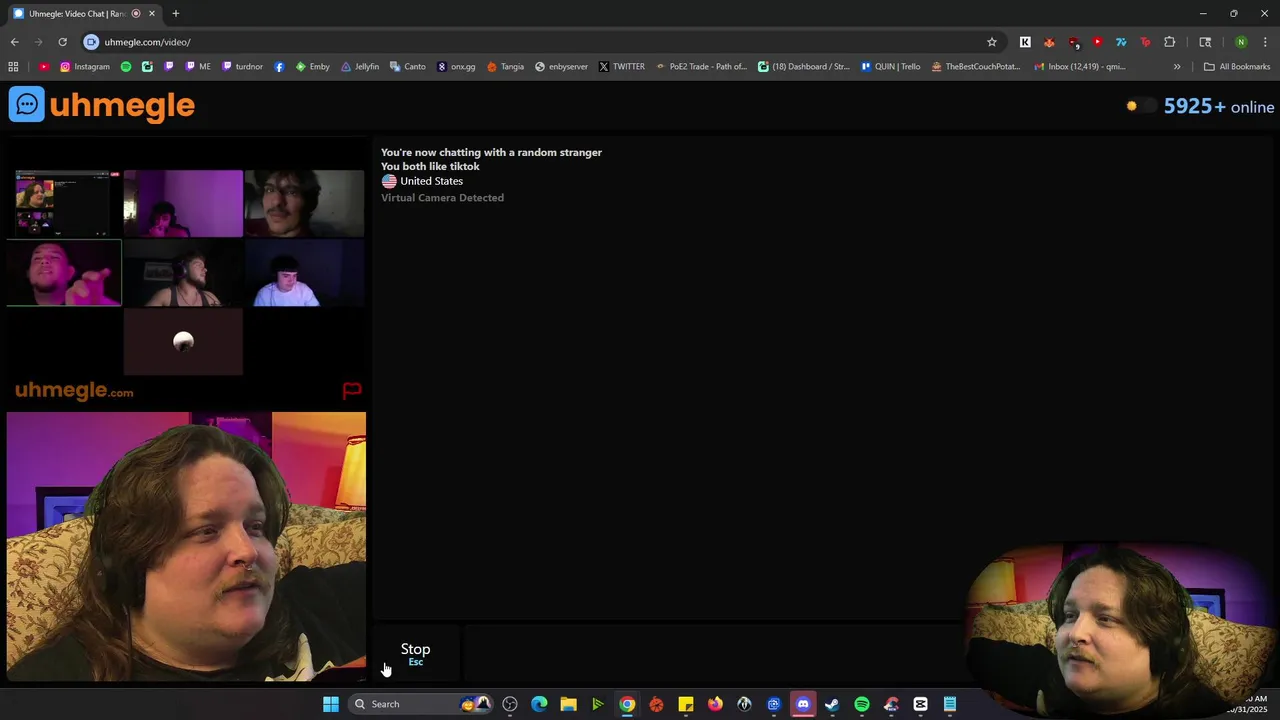Click the stranger's webcam video feed
This screenshot has height=720, width=1280.
click(186, 272)
